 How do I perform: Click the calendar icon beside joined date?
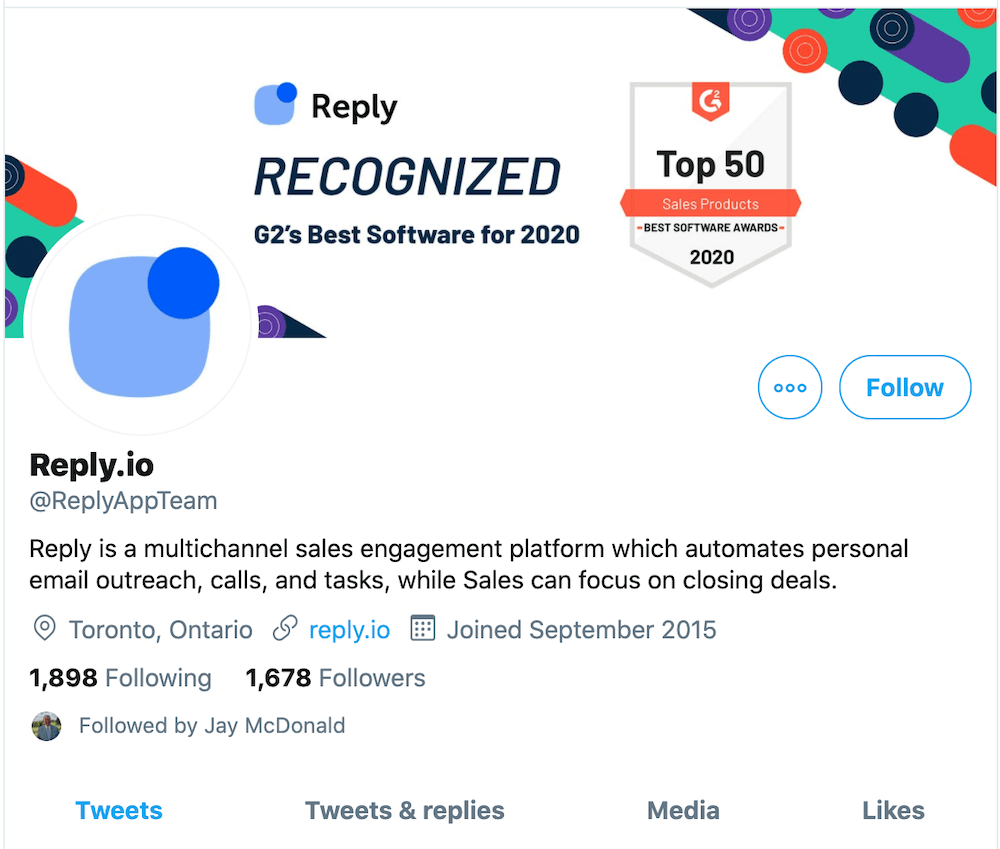422,629
